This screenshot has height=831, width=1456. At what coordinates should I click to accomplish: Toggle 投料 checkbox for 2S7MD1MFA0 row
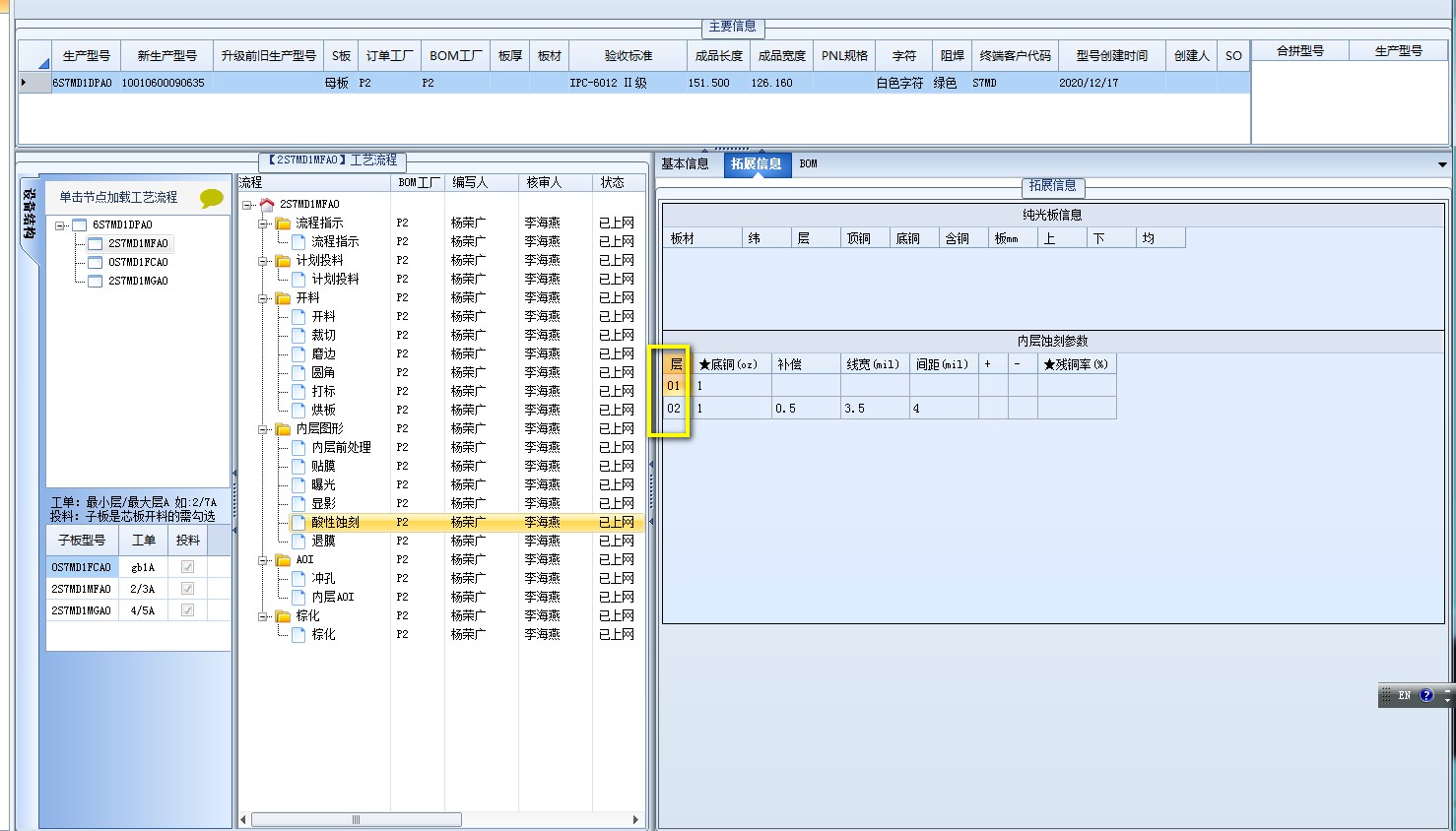pyautogui.click(x=187, y=589)
